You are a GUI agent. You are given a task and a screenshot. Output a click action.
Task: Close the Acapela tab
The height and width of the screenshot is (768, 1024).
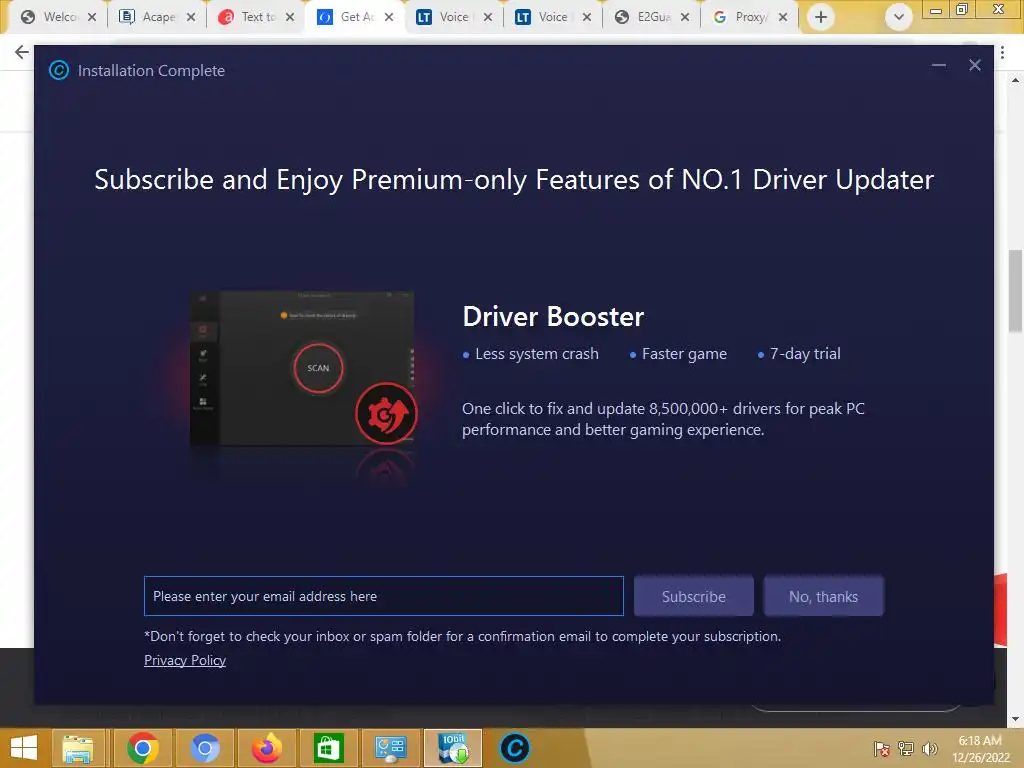click(x=191, y=17)
